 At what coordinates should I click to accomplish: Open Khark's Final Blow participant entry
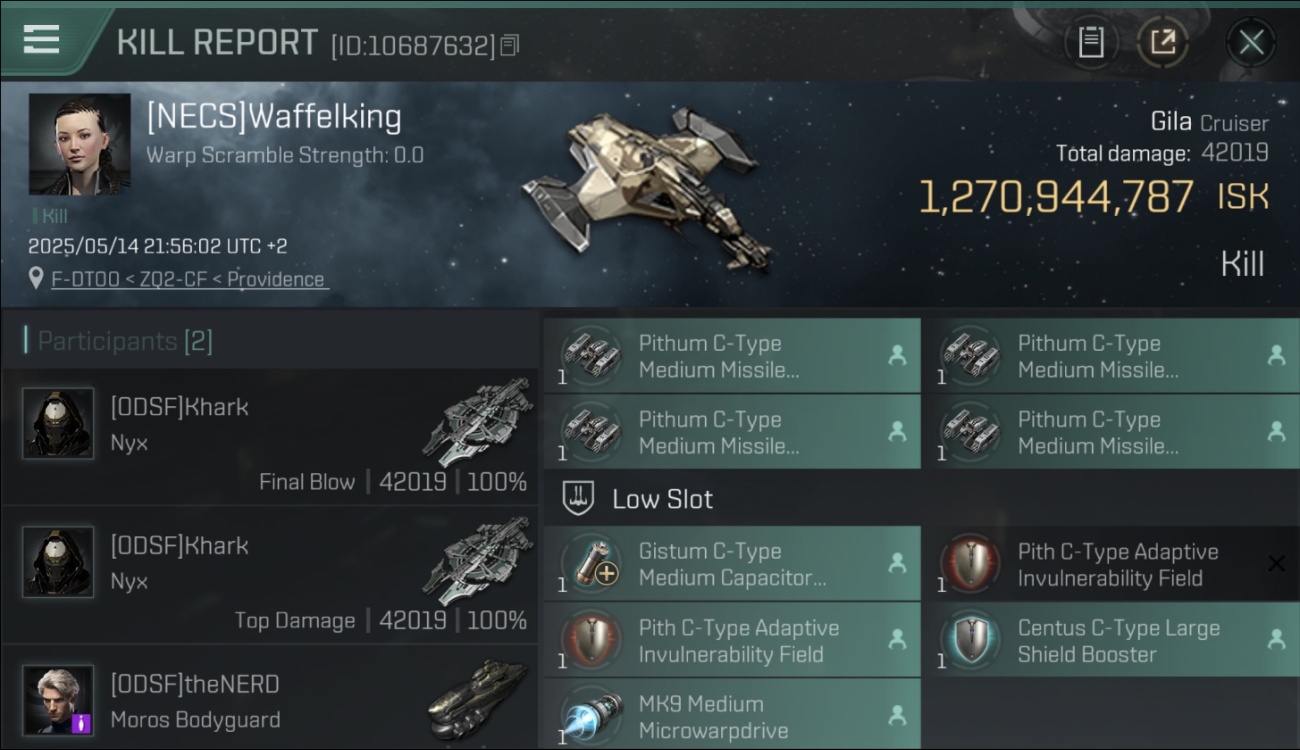(270, 436)
